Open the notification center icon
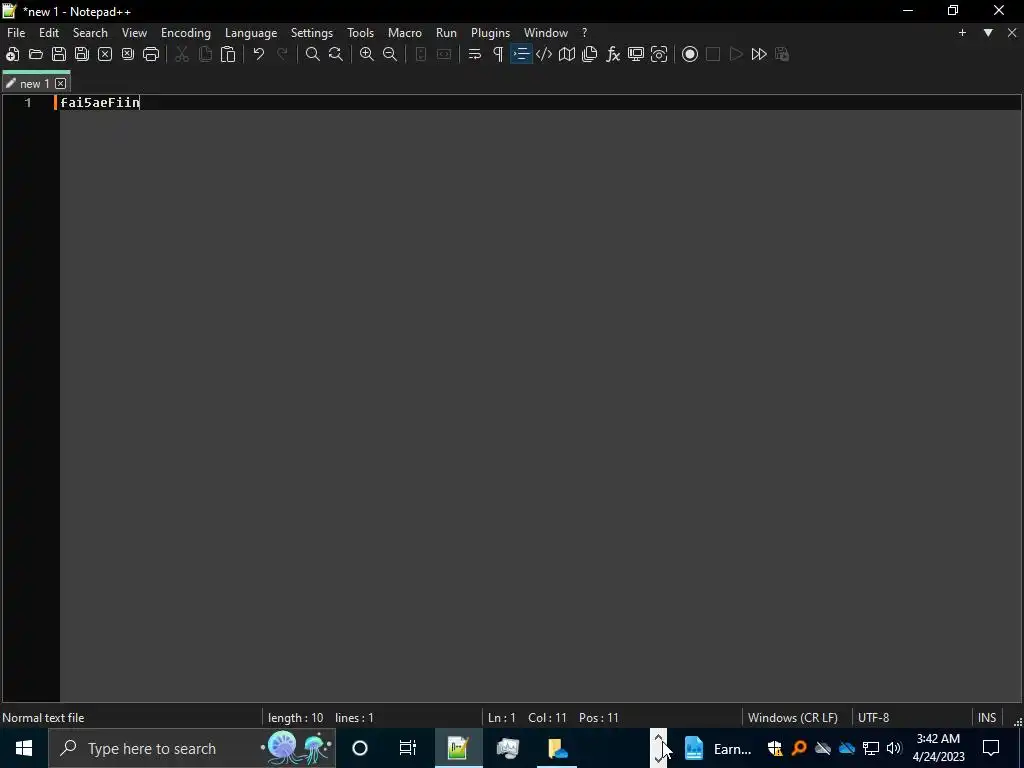 pyautogui.click(x=991, y=748)
